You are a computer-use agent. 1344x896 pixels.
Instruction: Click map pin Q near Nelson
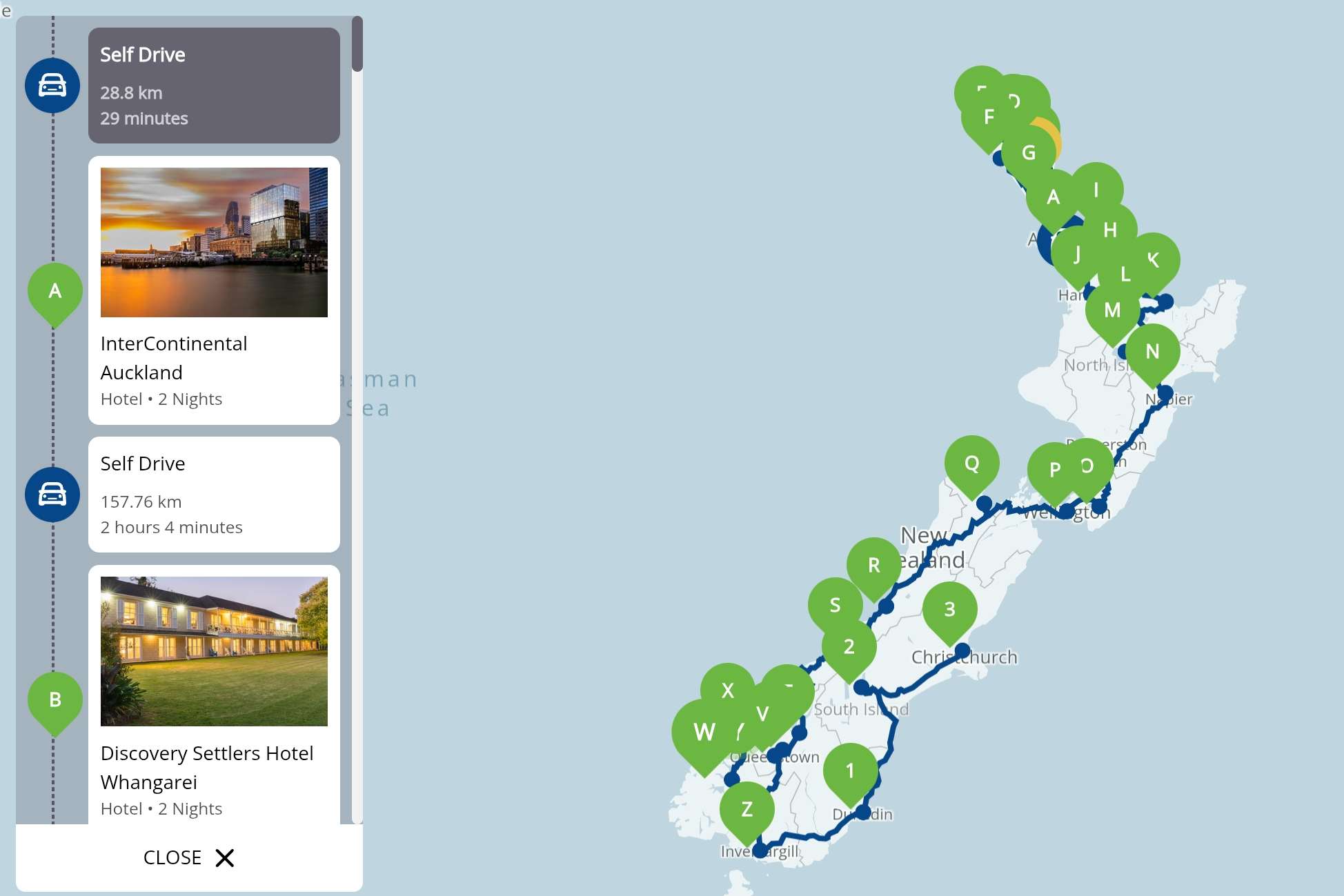(971, 465)
